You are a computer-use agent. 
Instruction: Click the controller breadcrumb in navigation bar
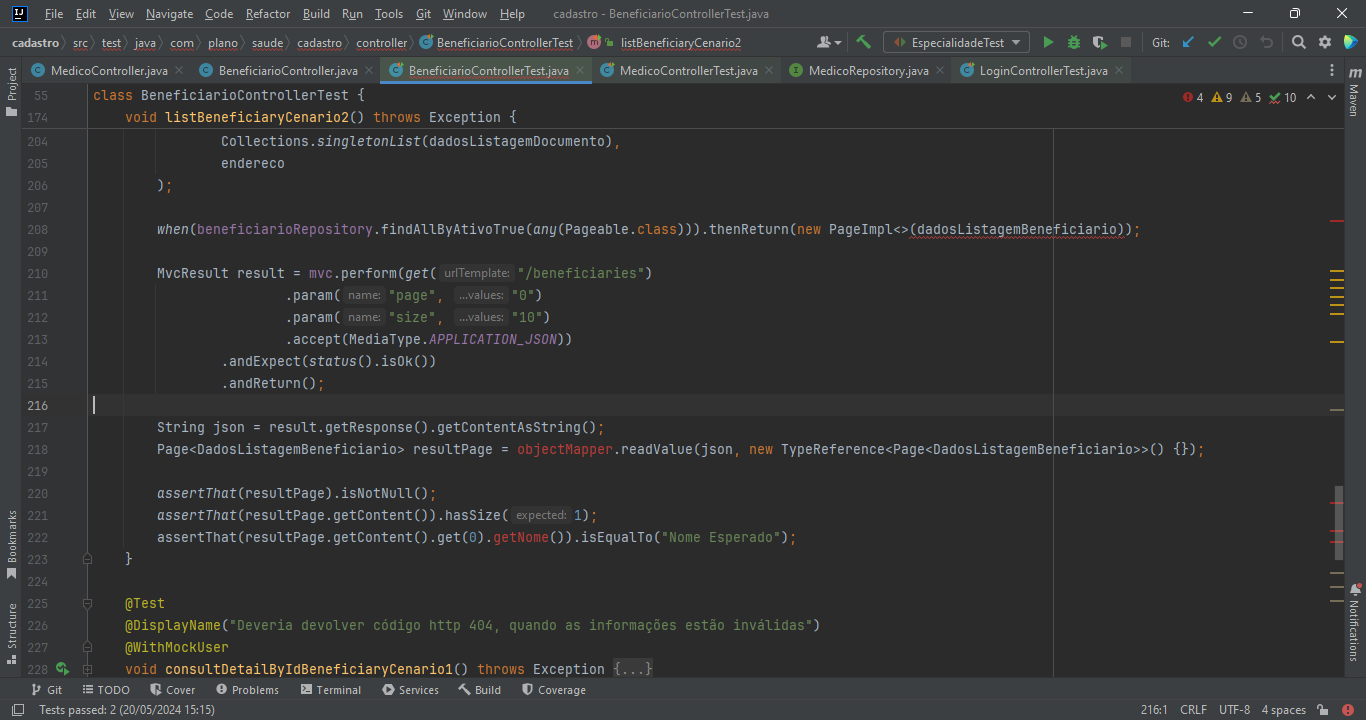tap(382, 43)
